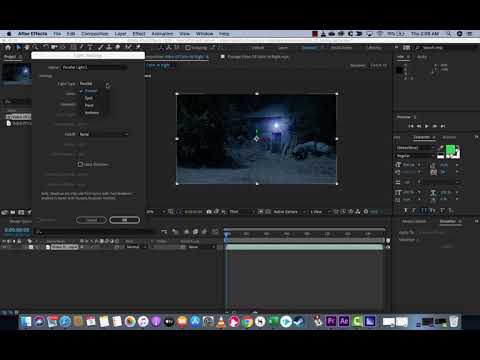Select the Roto Brush tool
This screenshot has width=480, height=360.
coord(128,47)
